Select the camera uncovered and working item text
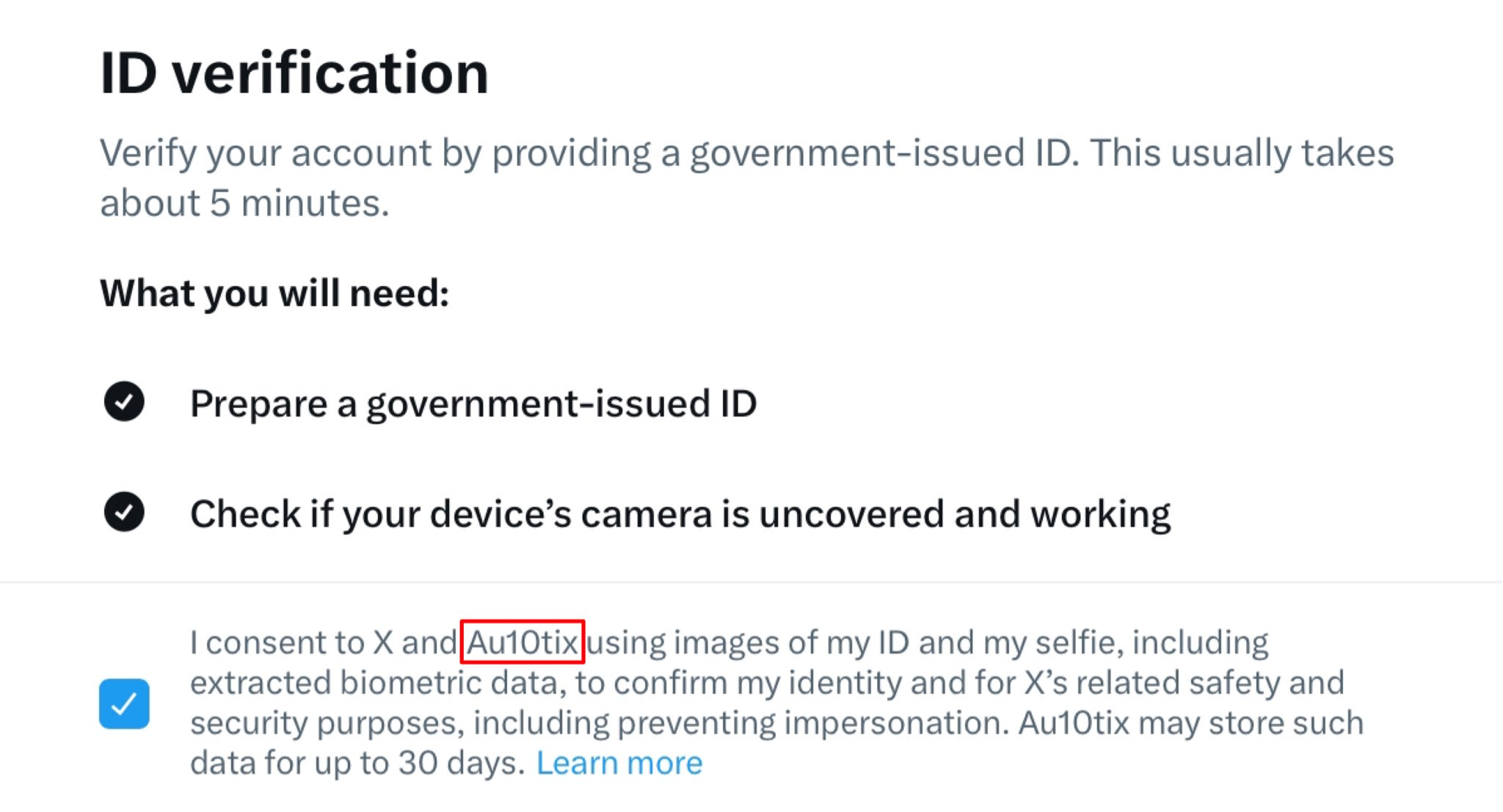1503x812 pixels. tap(680, 513)
